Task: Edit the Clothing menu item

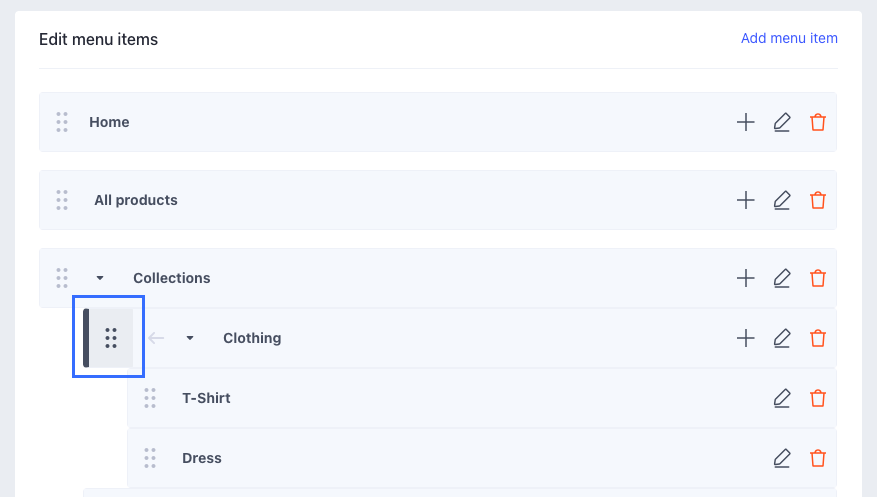Action: click(782, 338)
